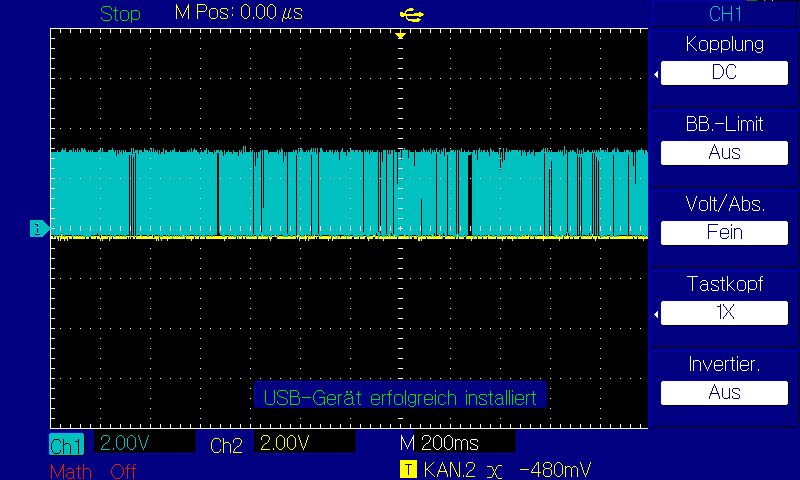800x480 pixels.
Task: Click the Tastkopf label
Action: (725, 284)
